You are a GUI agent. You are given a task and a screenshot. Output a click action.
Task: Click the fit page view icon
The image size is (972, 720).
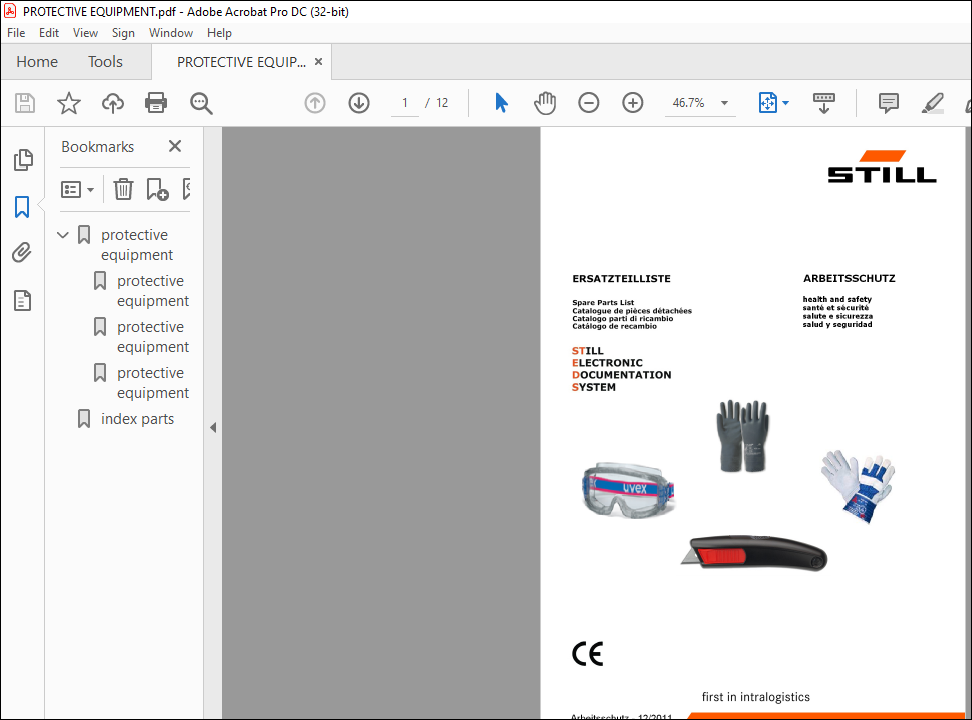coord(767,103)
